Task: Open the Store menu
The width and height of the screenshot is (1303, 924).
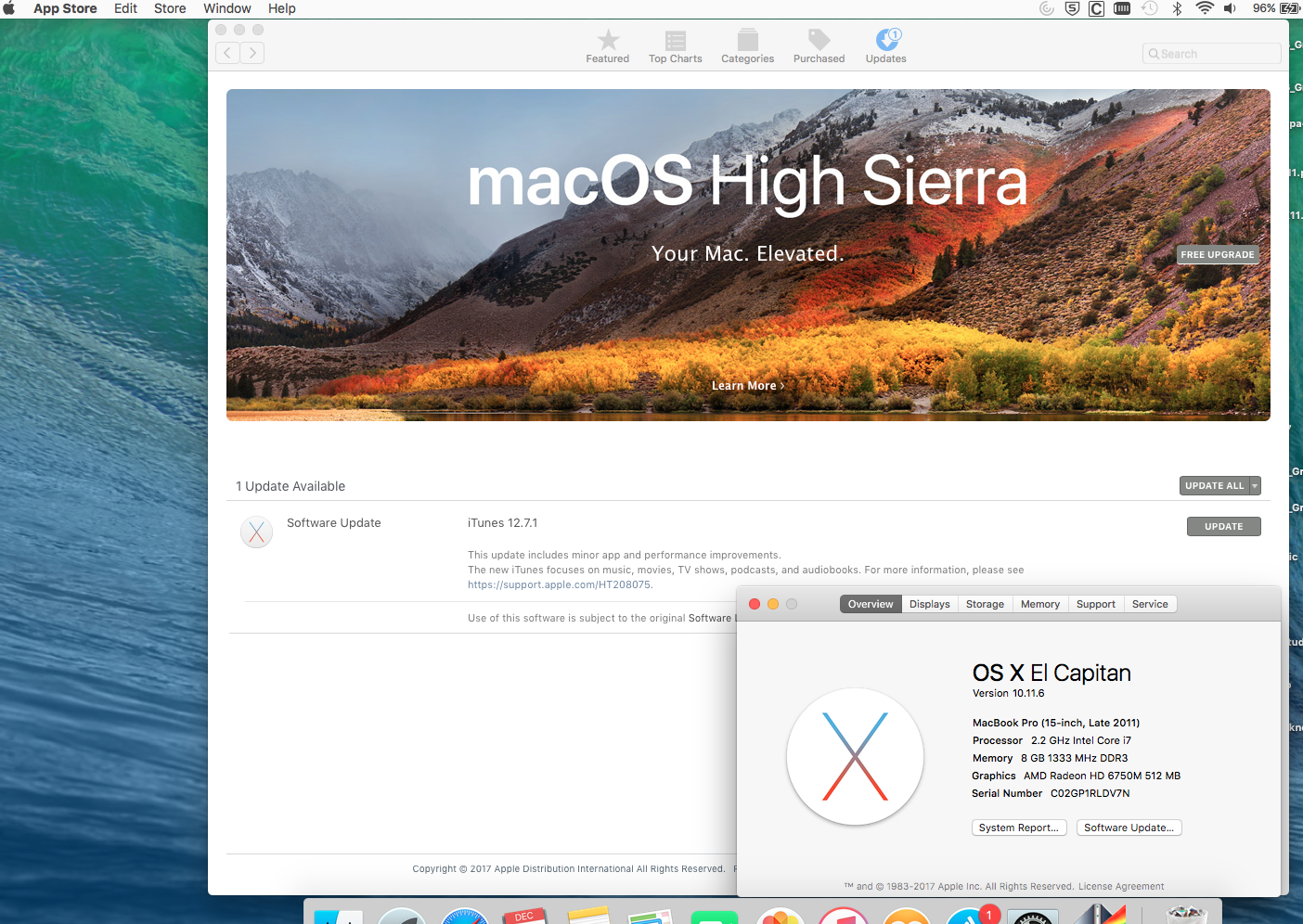Action: point(170,8)
